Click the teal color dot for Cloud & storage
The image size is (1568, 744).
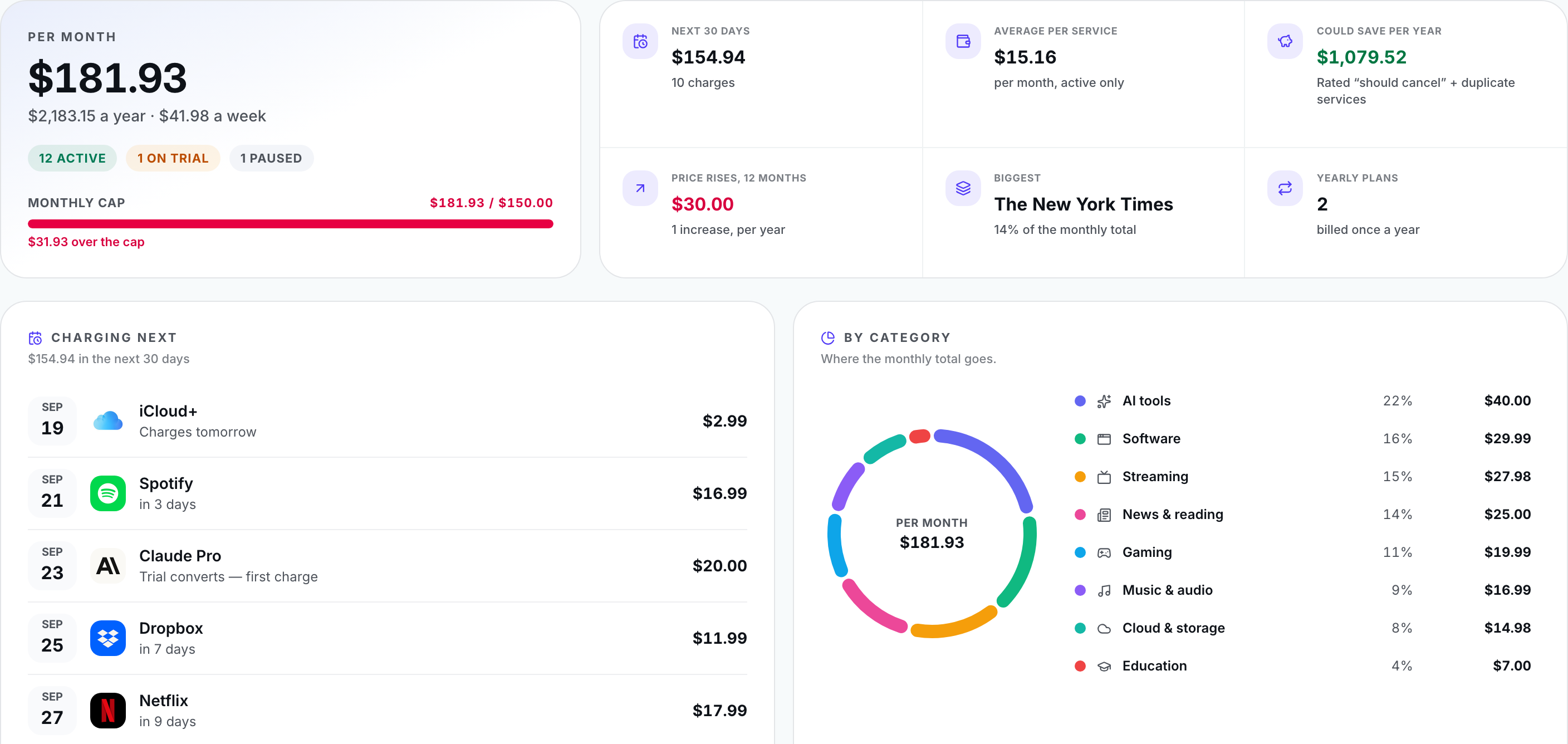1080,628
